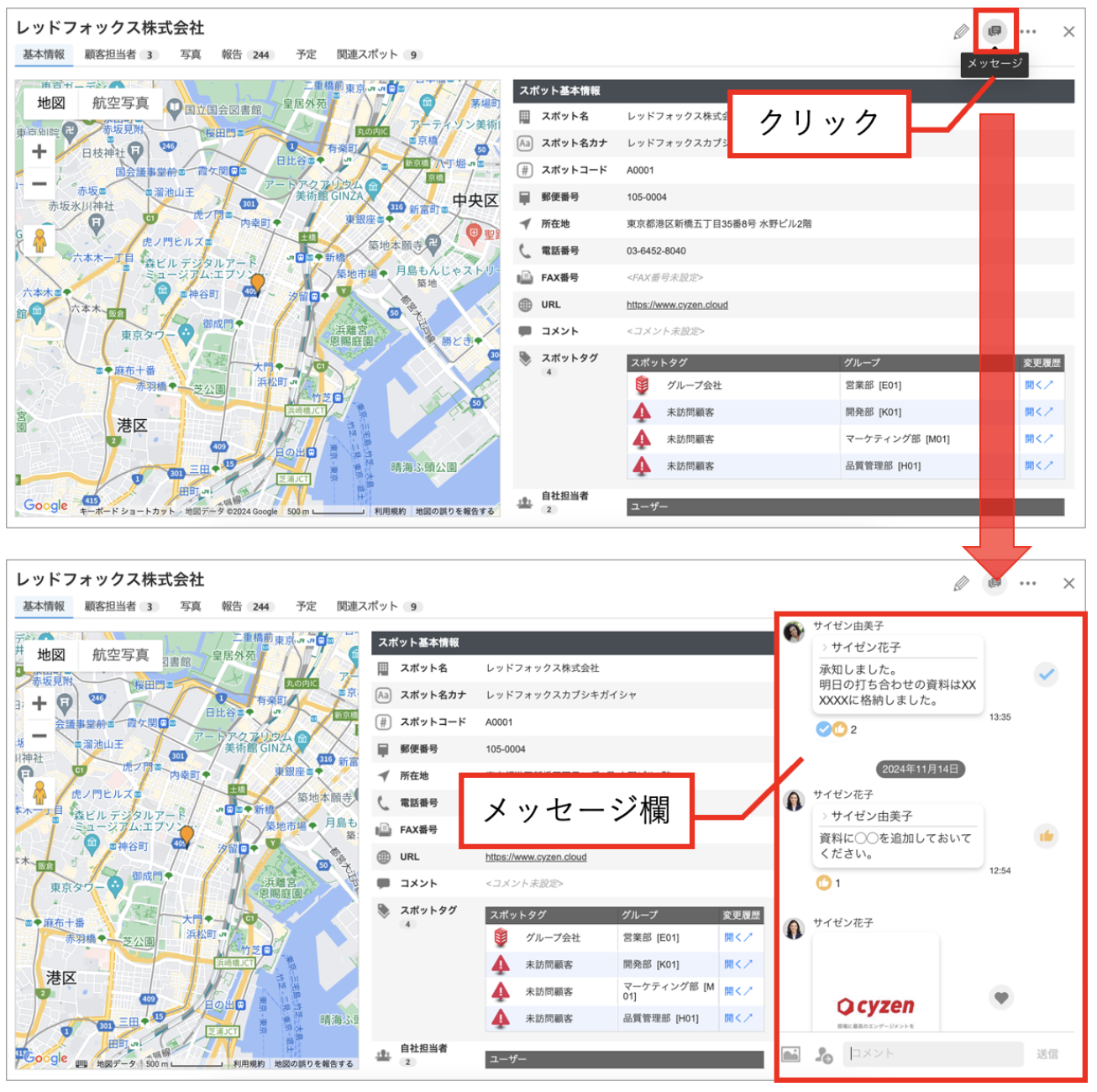Click レッドフォックスカブシキガイシャ in lower screenshot
Screen dimensions: 1097x1092
tap(561, 695)
